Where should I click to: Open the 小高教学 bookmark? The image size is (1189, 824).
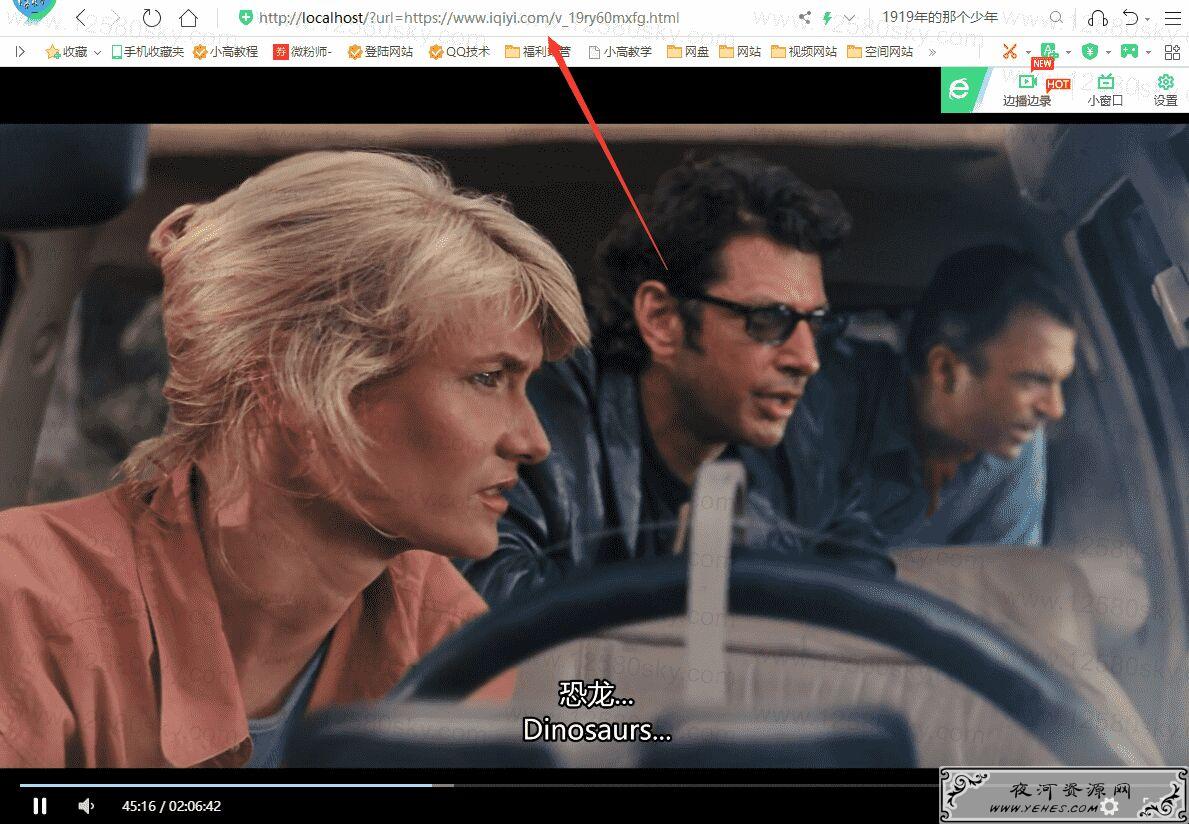(620, 52)
